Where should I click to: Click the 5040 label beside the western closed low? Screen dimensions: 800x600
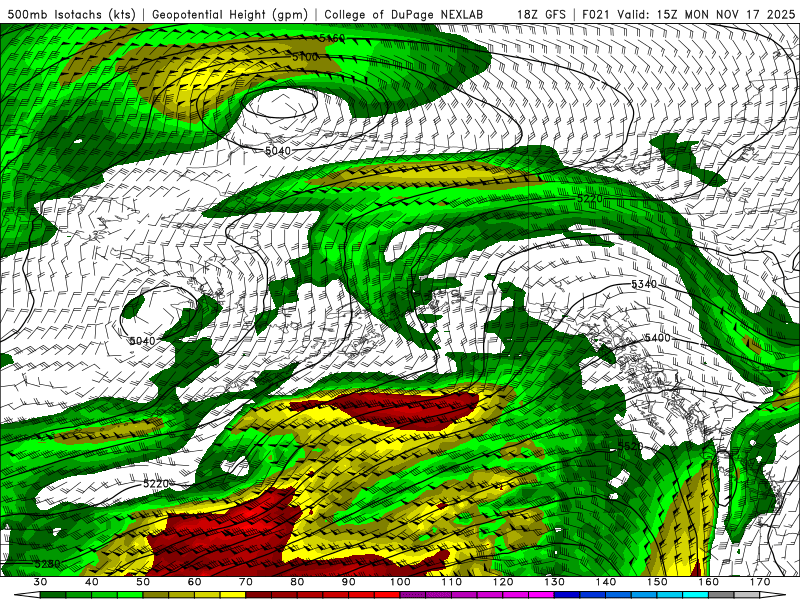(x=142, y=340)
